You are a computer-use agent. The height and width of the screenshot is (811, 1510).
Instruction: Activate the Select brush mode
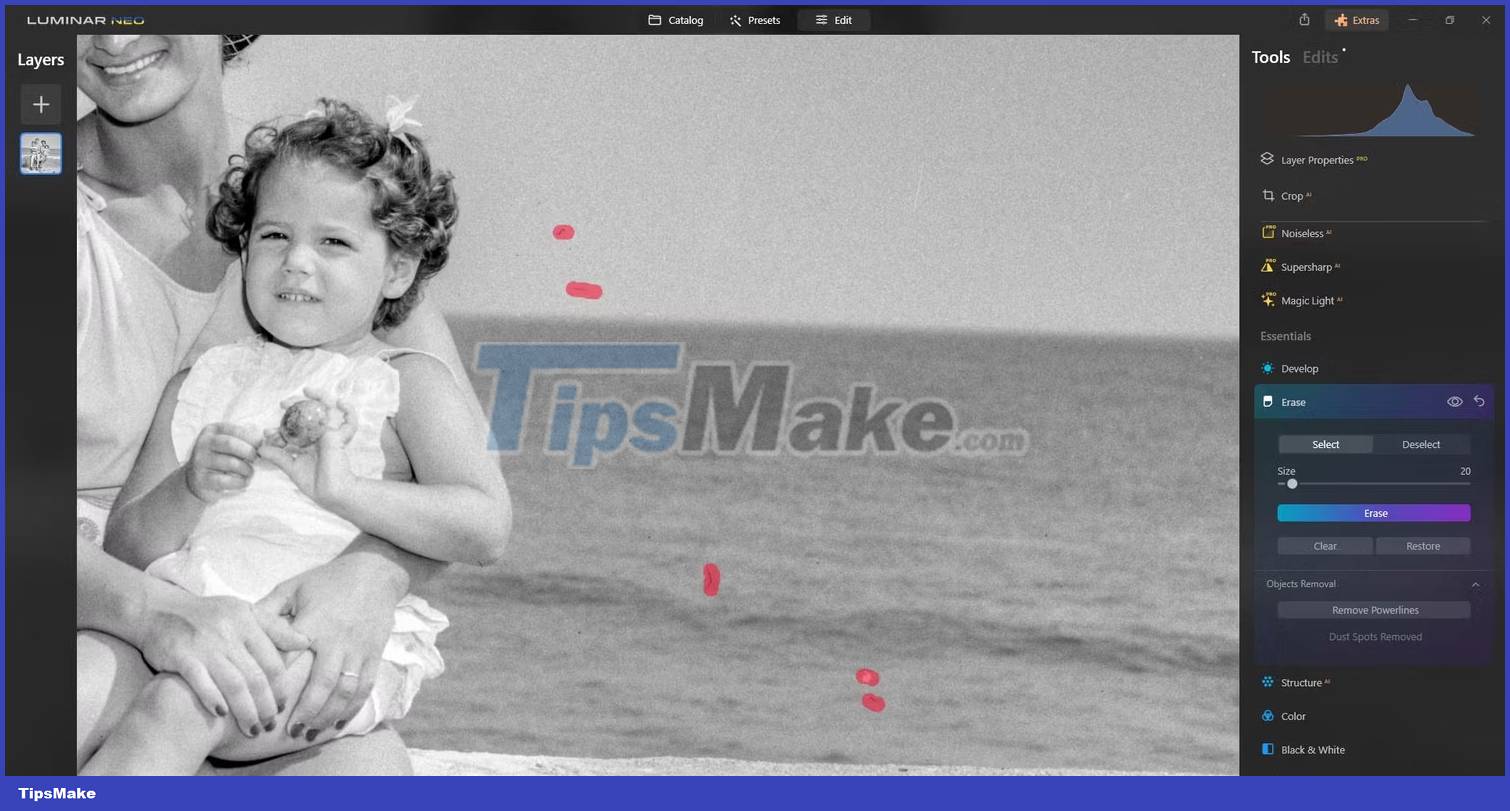point(1325,444)
